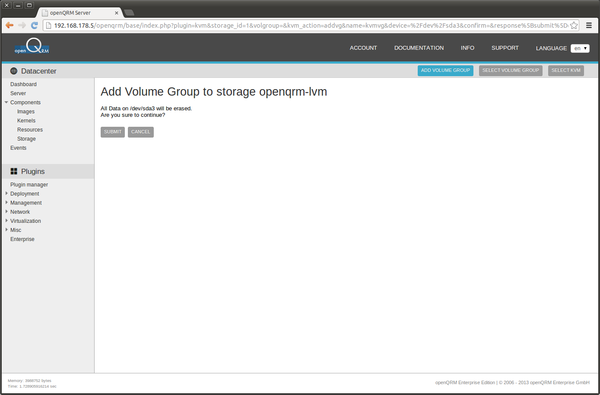
Task: Go back with browser back arrow
Action: point(10,25)
